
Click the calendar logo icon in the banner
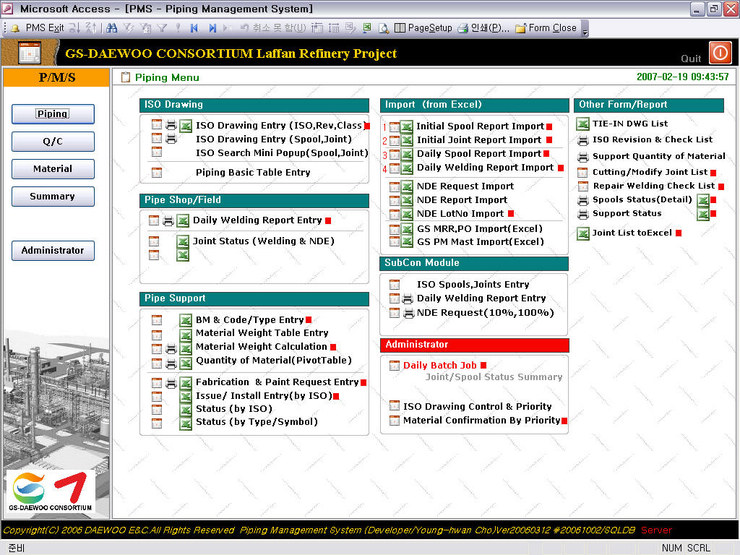click(x=29, y=52)
